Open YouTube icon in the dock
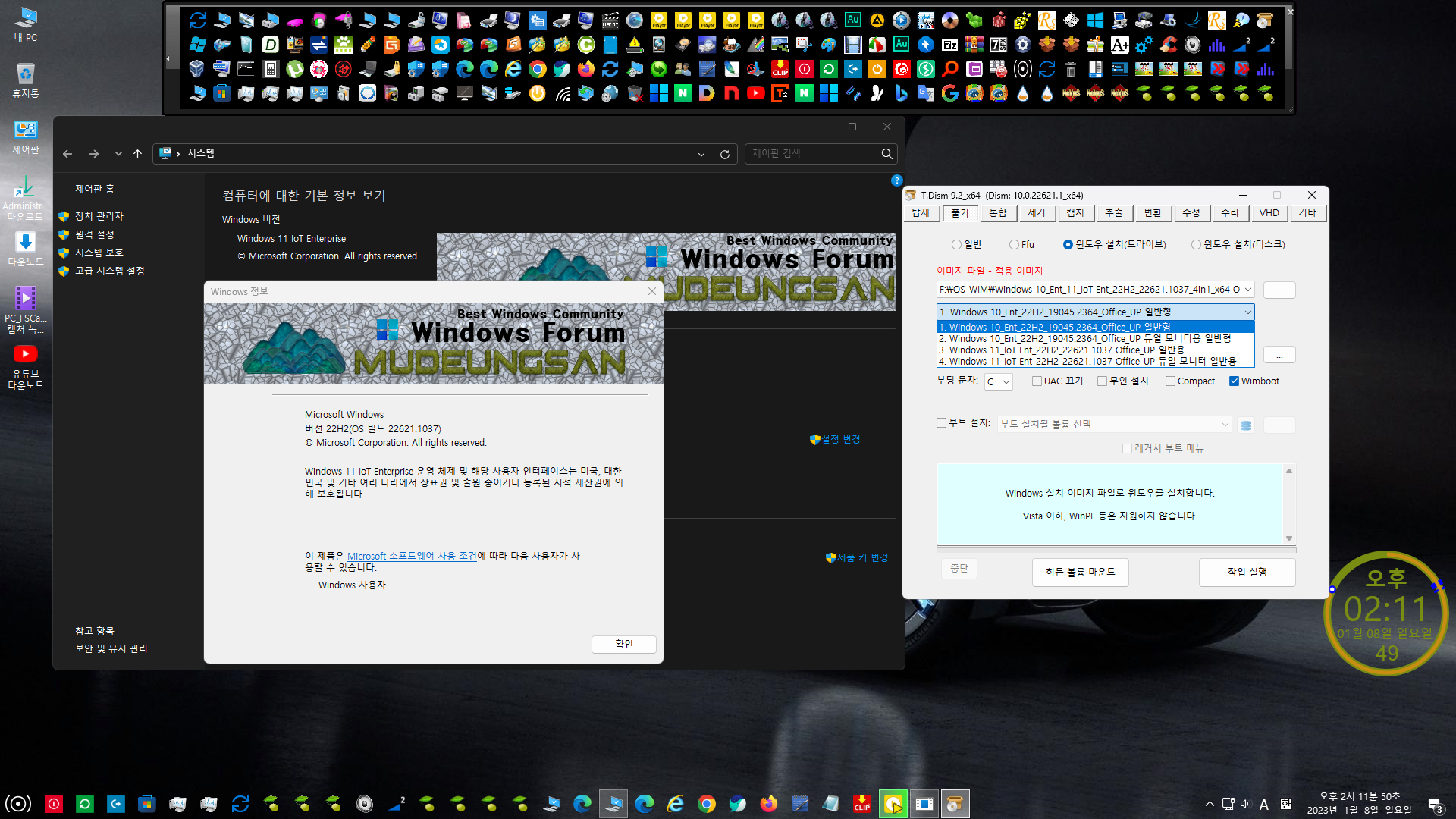The height and width of the screenshot is (819, 1456). point(756,93)
